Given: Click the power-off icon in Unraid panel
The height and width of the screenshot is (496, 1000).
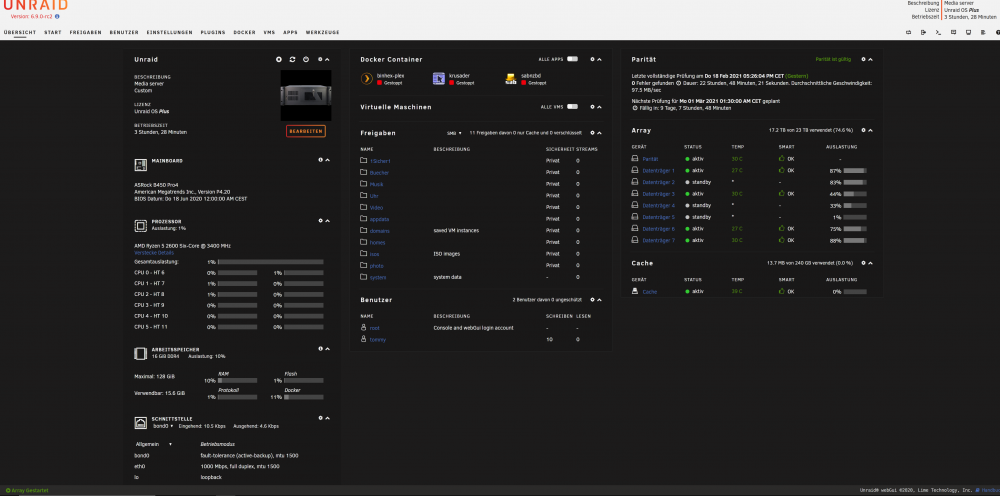Looking at the screenshot, I should [305, 59].
